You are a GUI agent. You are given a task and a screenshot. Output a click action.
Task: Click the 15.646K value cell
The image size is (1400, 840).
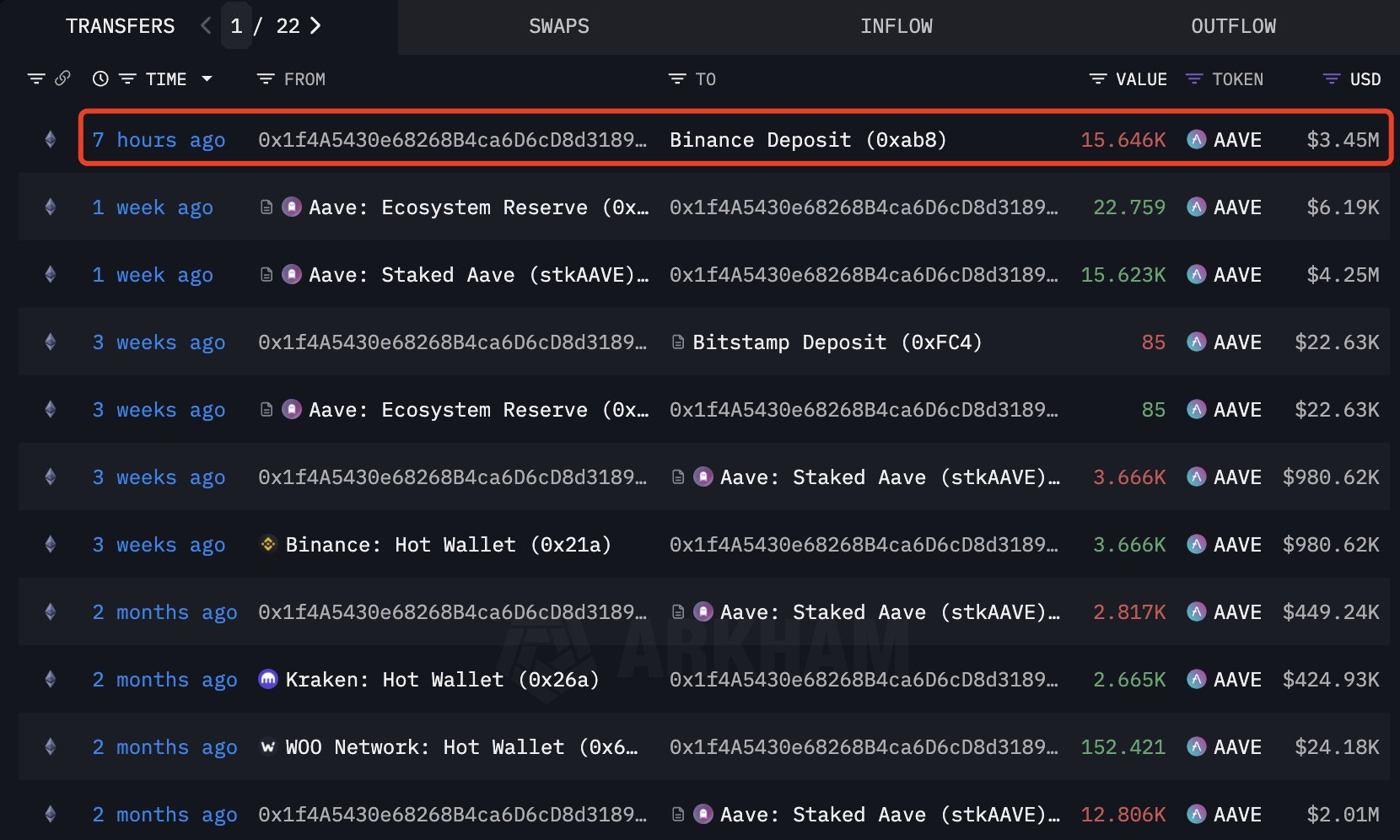(1123, 140)
